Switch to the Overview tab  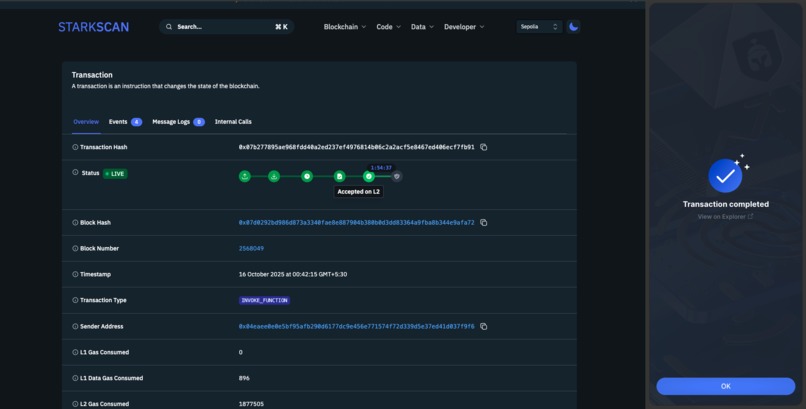pyautogui.click(x=86, y=122)
